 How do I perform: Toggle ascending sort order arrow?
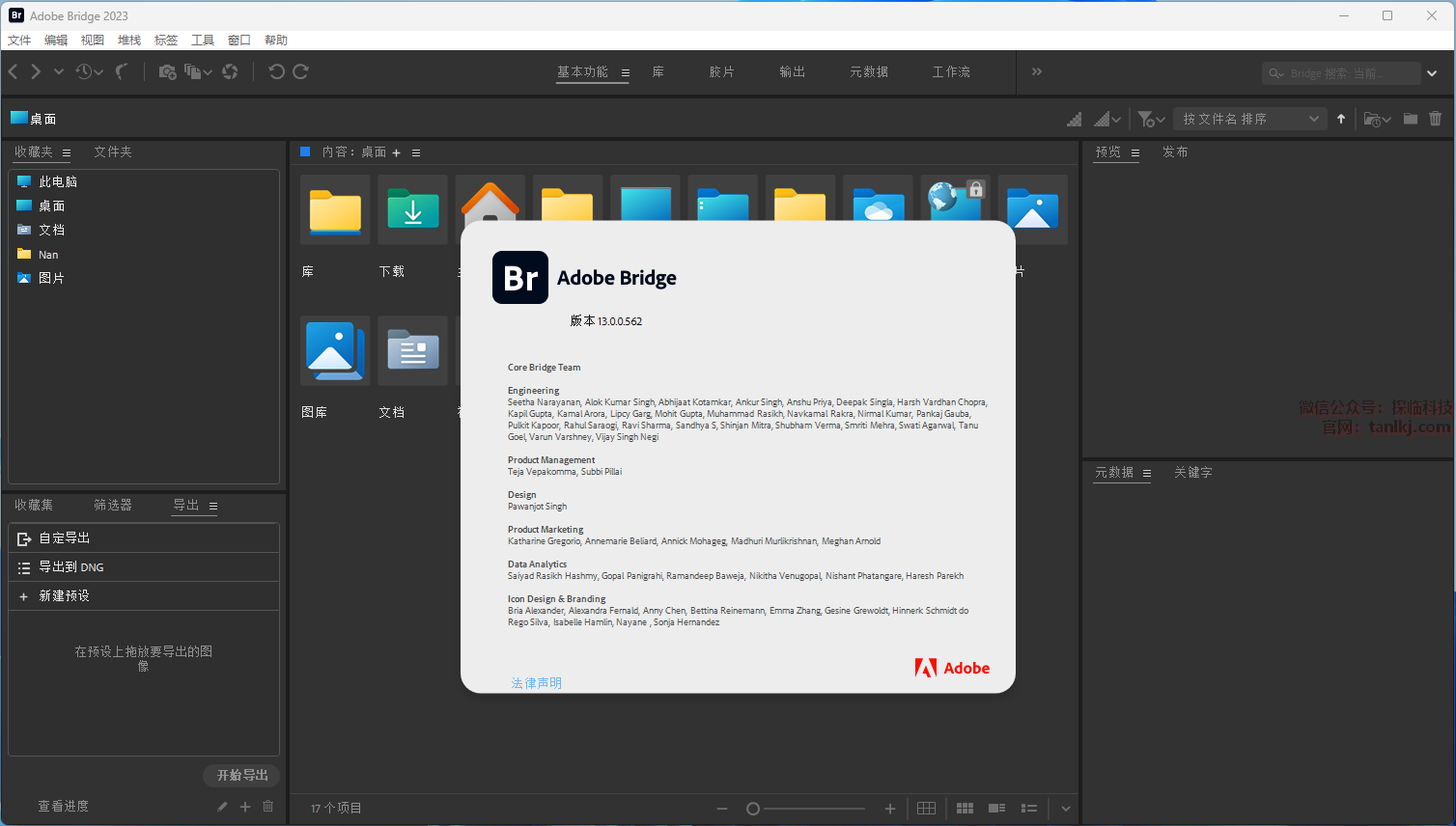[1341, 119]
